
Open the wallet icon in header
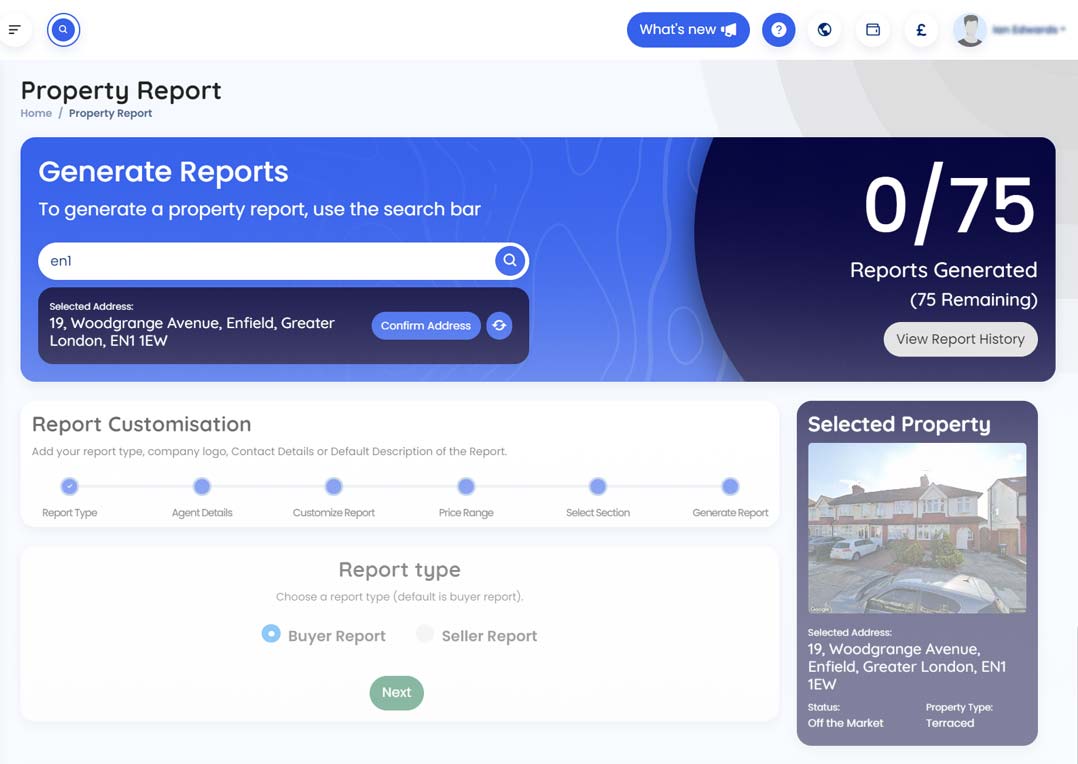[872, 30]
